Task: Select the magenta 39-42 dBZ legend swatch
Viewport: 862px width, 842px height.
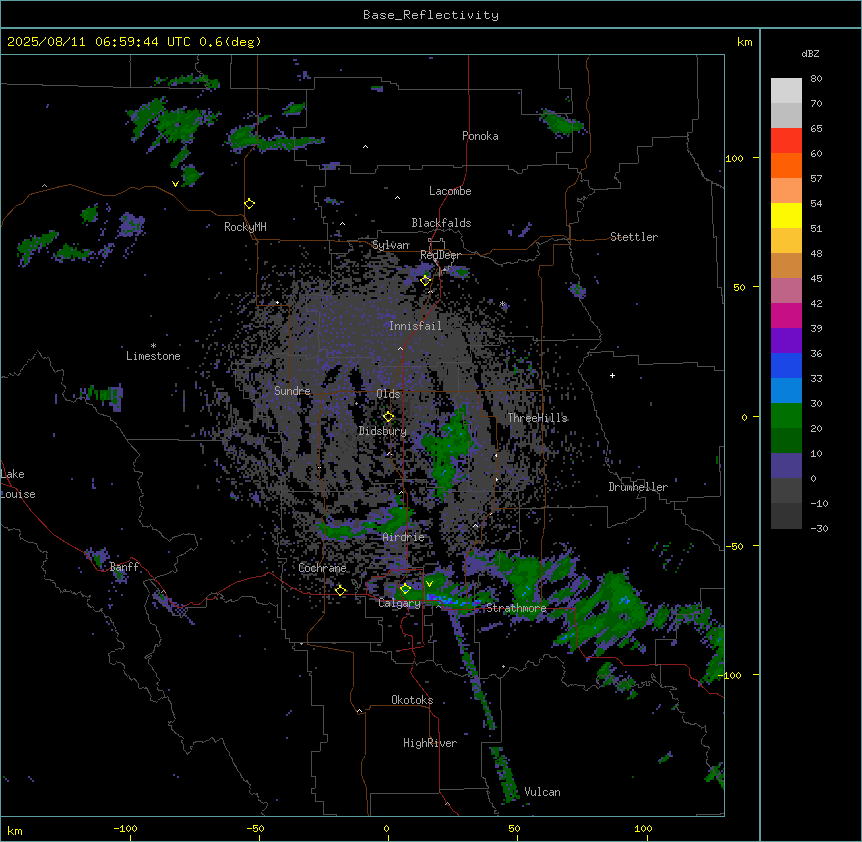Action: point(786,315)
